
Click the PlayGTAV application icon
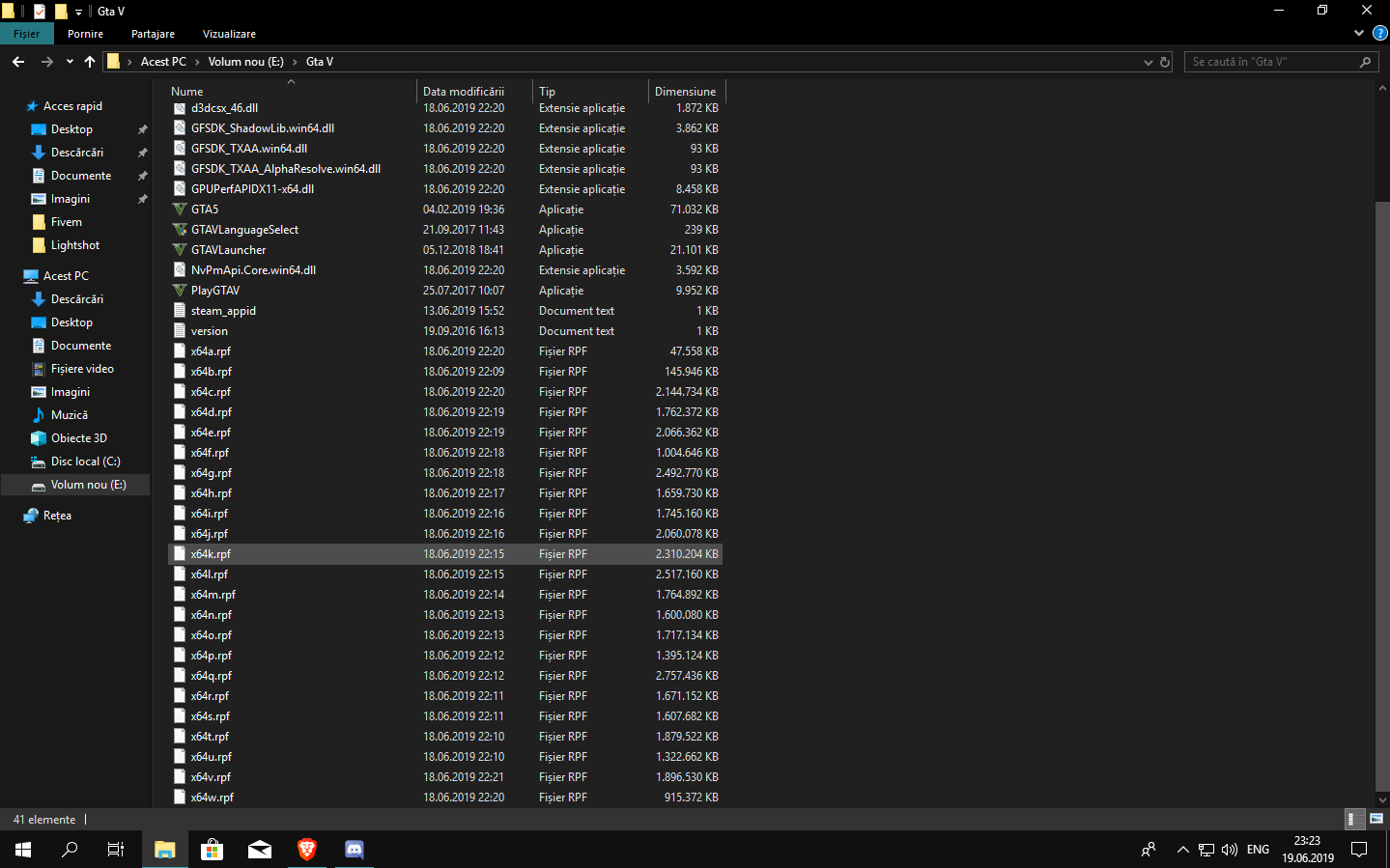click(x=180, y=291)
